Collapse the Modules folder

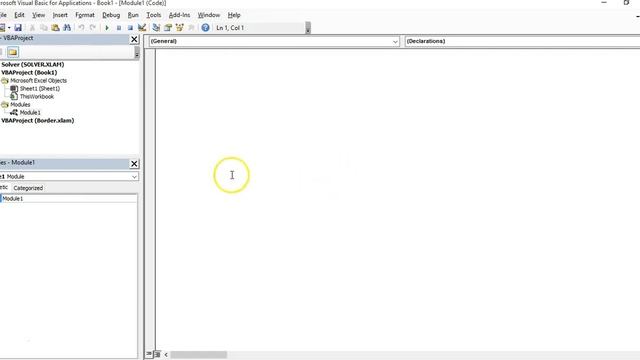tap(5, 105)
